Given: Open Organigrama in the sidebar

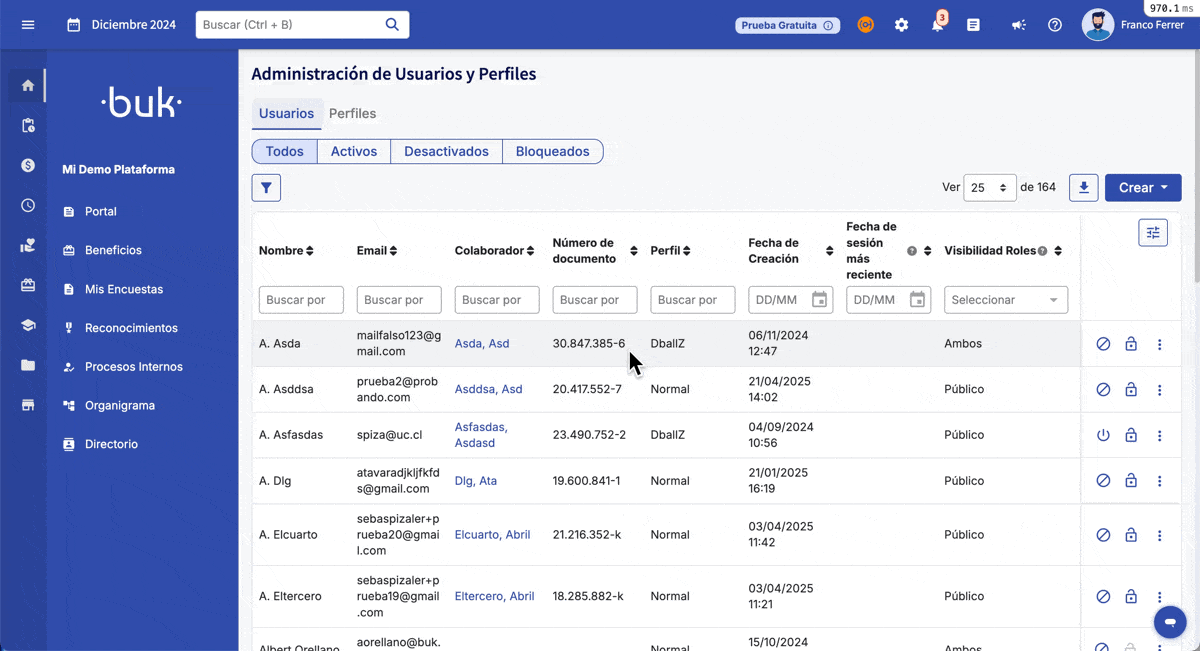Looking at the screenshot, I should point(119,406).
